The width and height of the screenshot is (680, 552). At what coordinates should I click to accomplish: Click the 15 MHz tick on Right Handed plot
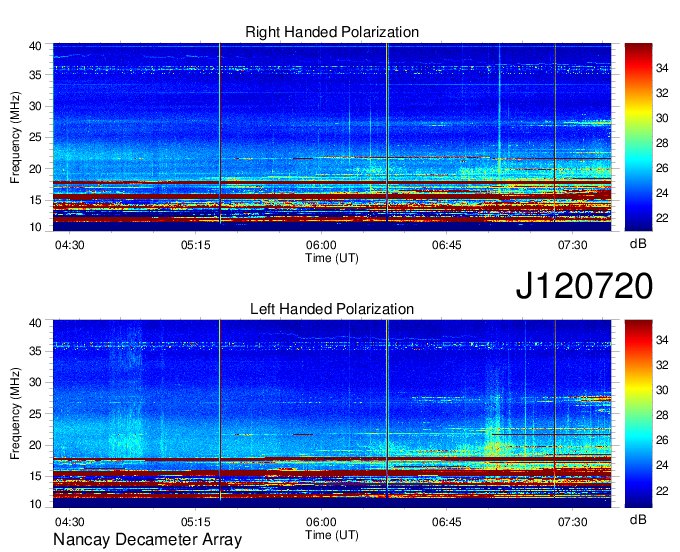(35, 200)
